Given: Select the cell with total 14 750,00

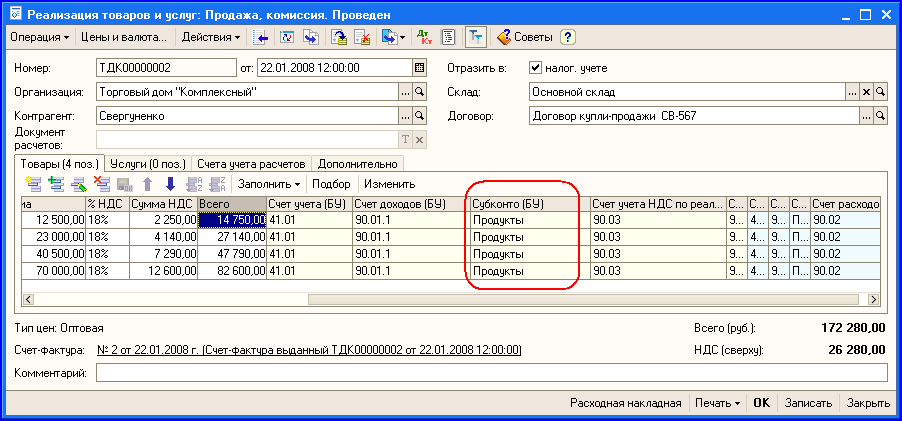Looking at the screenshot, I should tap(232, 220).
